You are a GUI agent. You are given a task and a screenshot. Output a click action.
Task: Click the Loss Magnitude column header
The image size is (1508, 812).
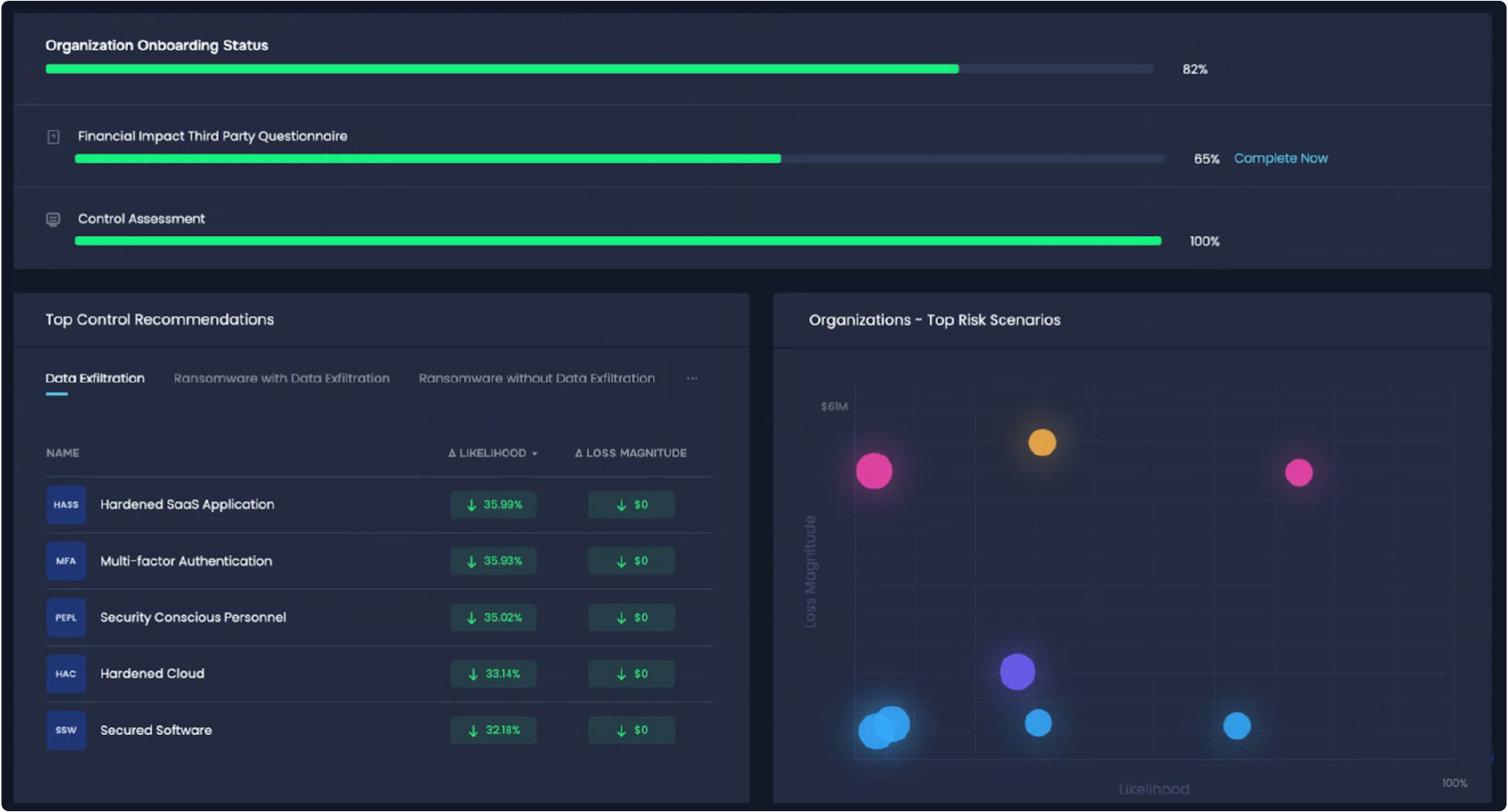point(630,453)
